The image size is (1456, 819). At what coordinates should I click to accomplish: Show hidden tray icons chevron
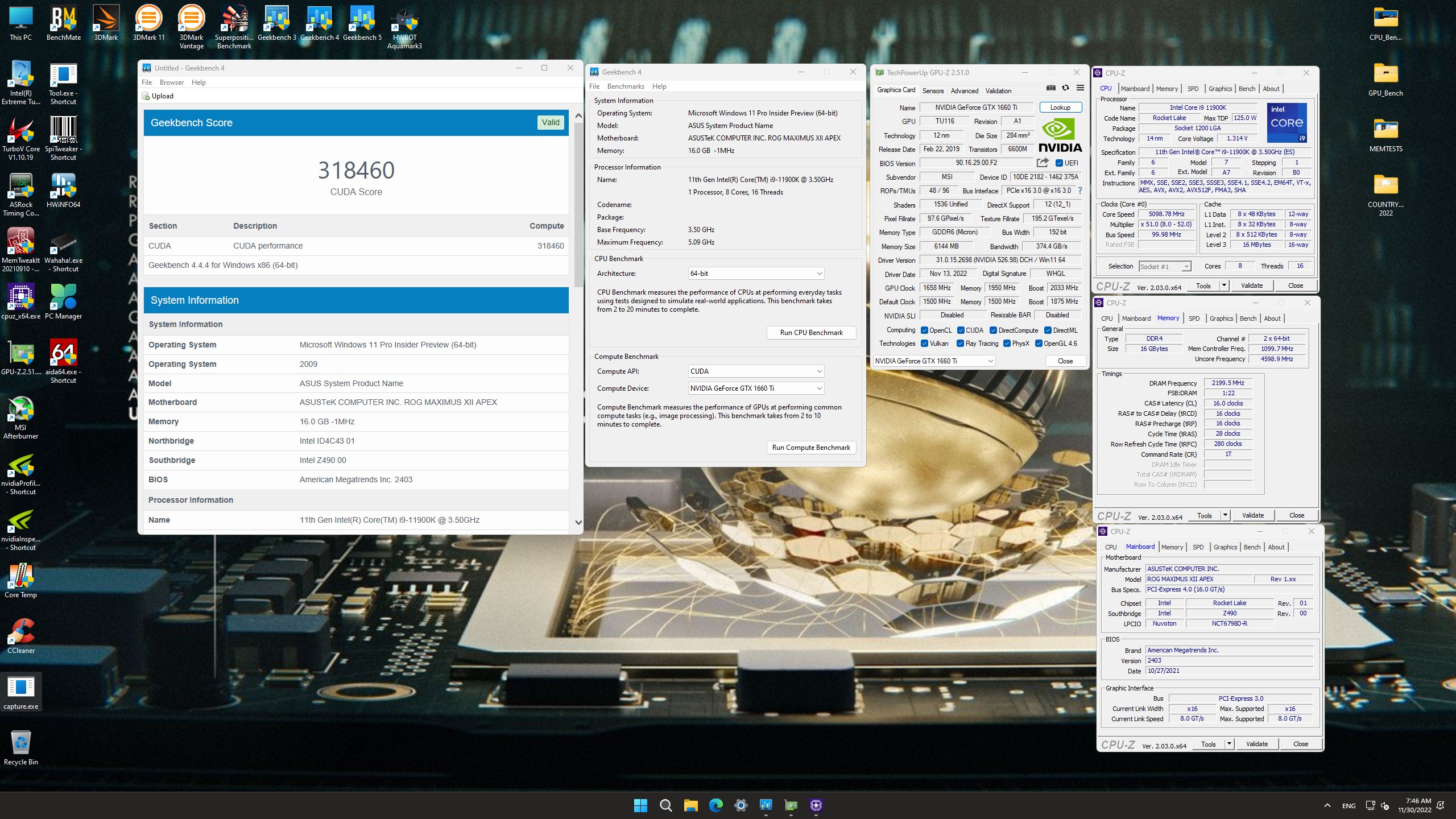[x=1327, y=805]
